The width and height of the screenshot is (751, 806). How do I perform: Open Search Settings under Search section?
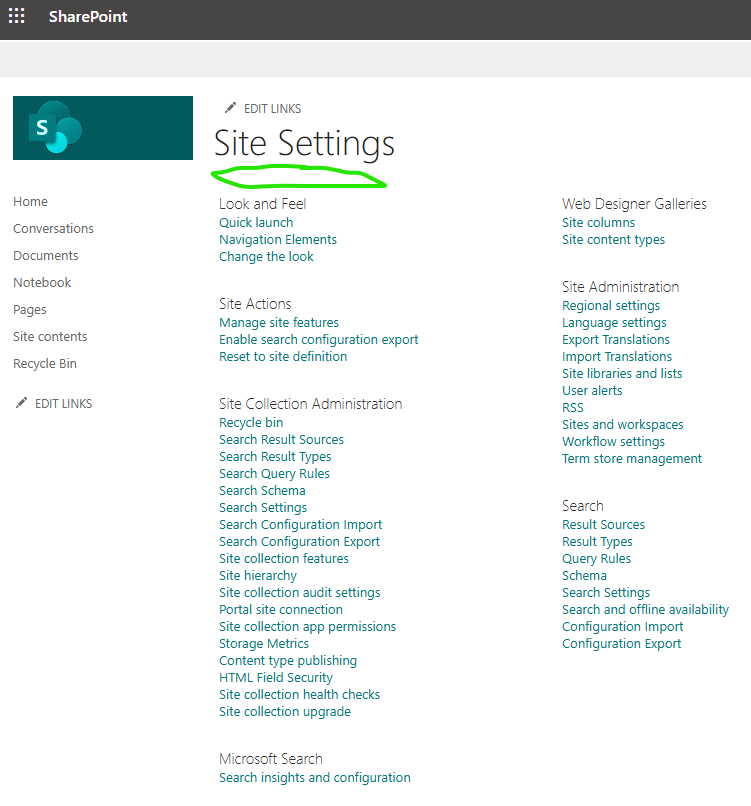[x=606, y=592]
